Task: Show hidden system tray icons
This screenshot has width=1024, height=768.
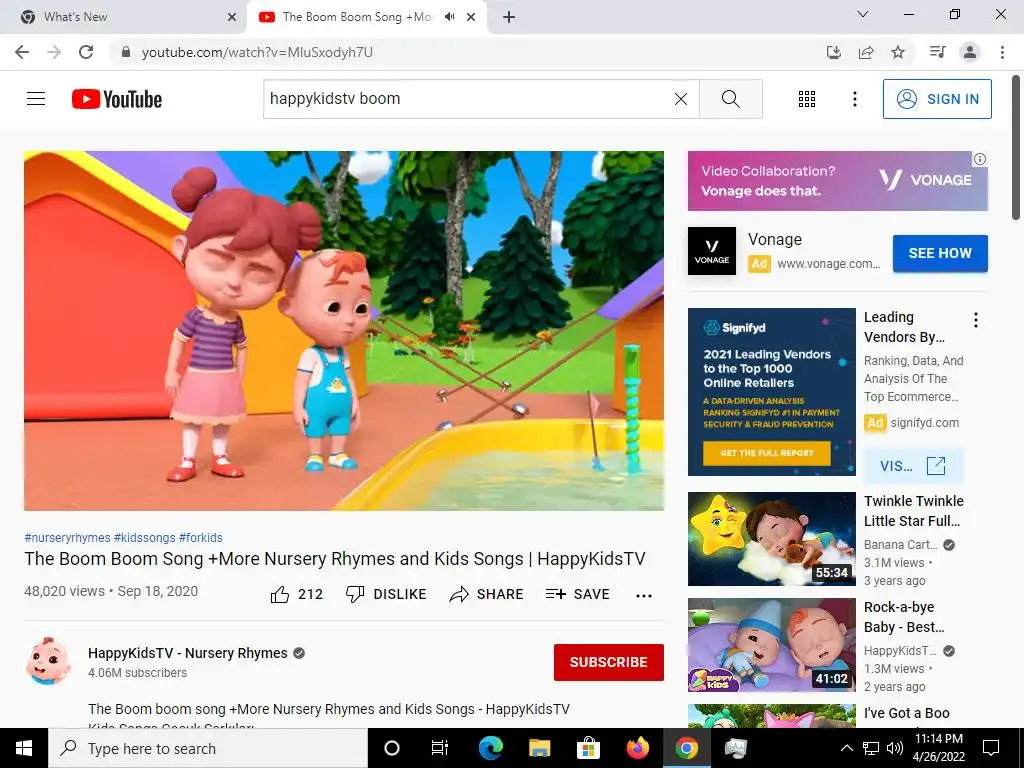Action: (846, 748)
